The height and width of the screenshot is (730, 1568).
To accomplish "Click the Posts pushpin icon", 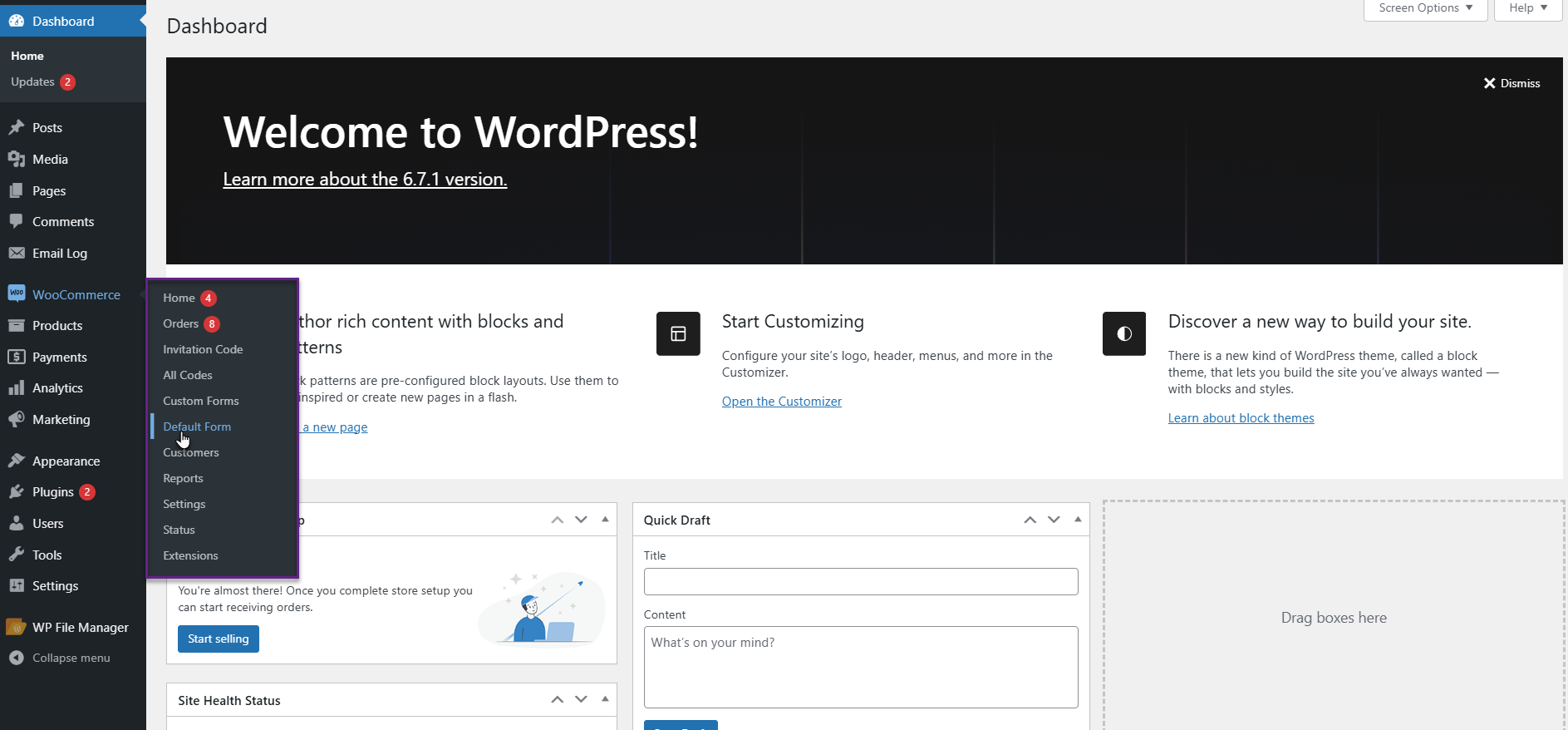I will [x=17, y=127].
